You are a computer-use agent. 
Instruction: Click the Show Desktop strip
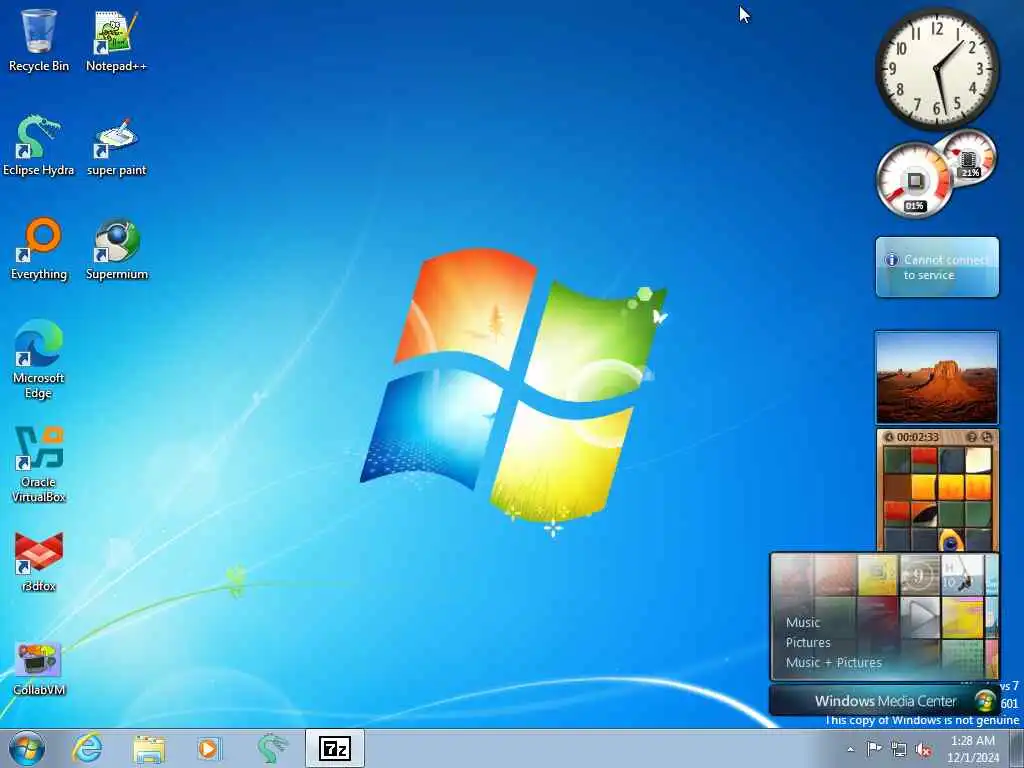tap(1016, 748)
